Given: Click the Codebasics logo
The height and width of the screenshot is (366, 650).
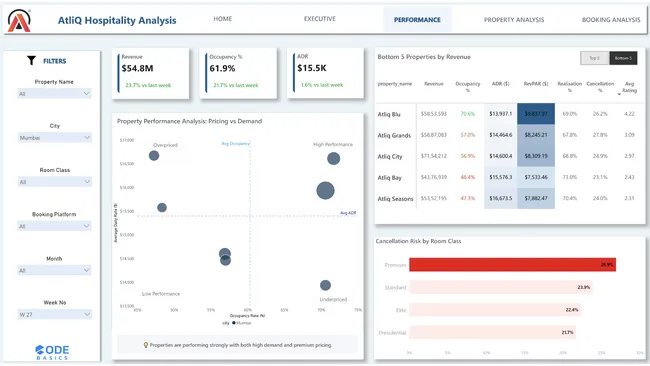Looking at the screenshot, I should click(52, 352).
